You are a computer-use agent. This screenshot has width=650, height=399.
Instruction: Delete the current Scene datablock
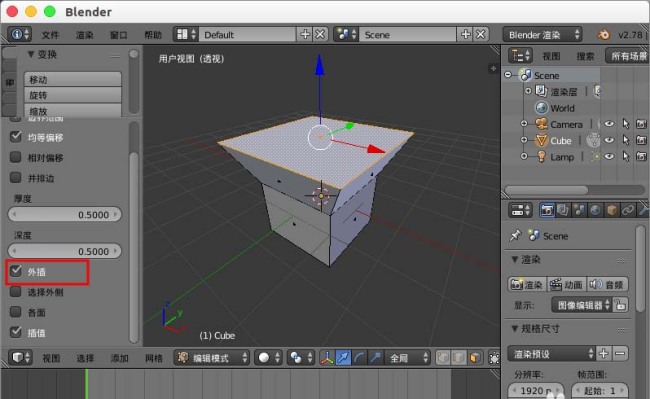(480, 34)
